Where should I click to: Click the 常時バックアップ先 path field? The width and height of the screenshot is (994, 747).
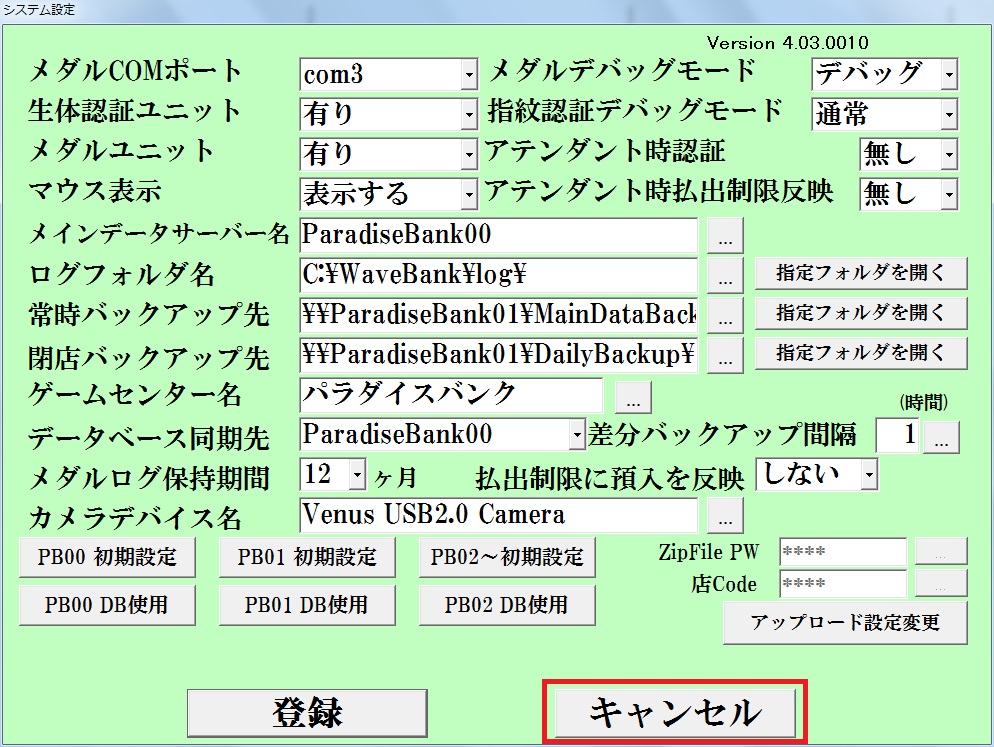click(x=499, y=315)
